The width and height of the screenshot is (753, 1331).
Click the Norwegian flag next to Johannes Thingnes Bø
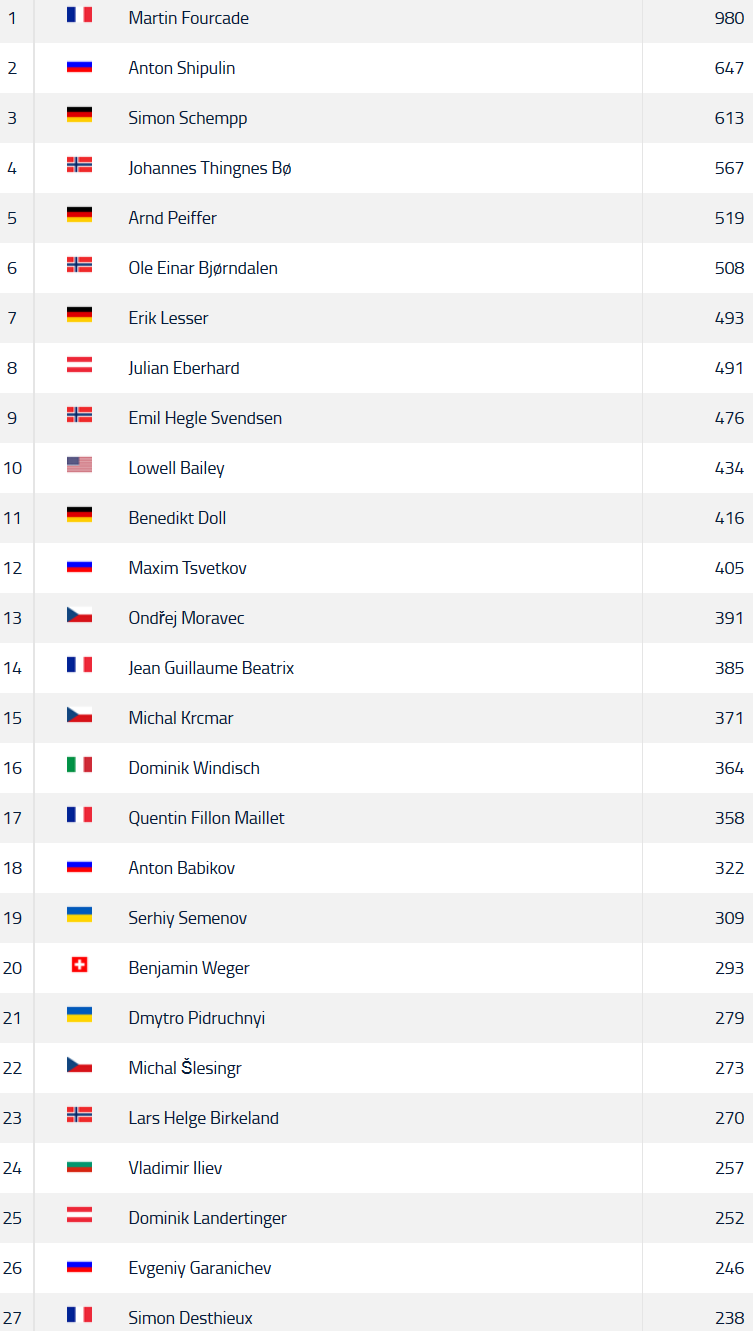79,165
